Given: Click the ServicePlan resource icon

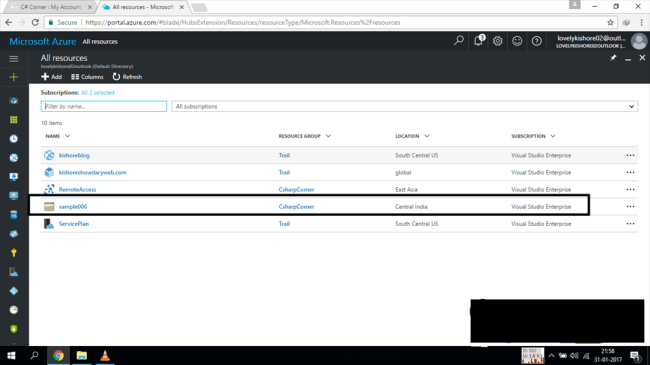Looking at the screenshot, I should pyautogui.click(x=49, y=224).
